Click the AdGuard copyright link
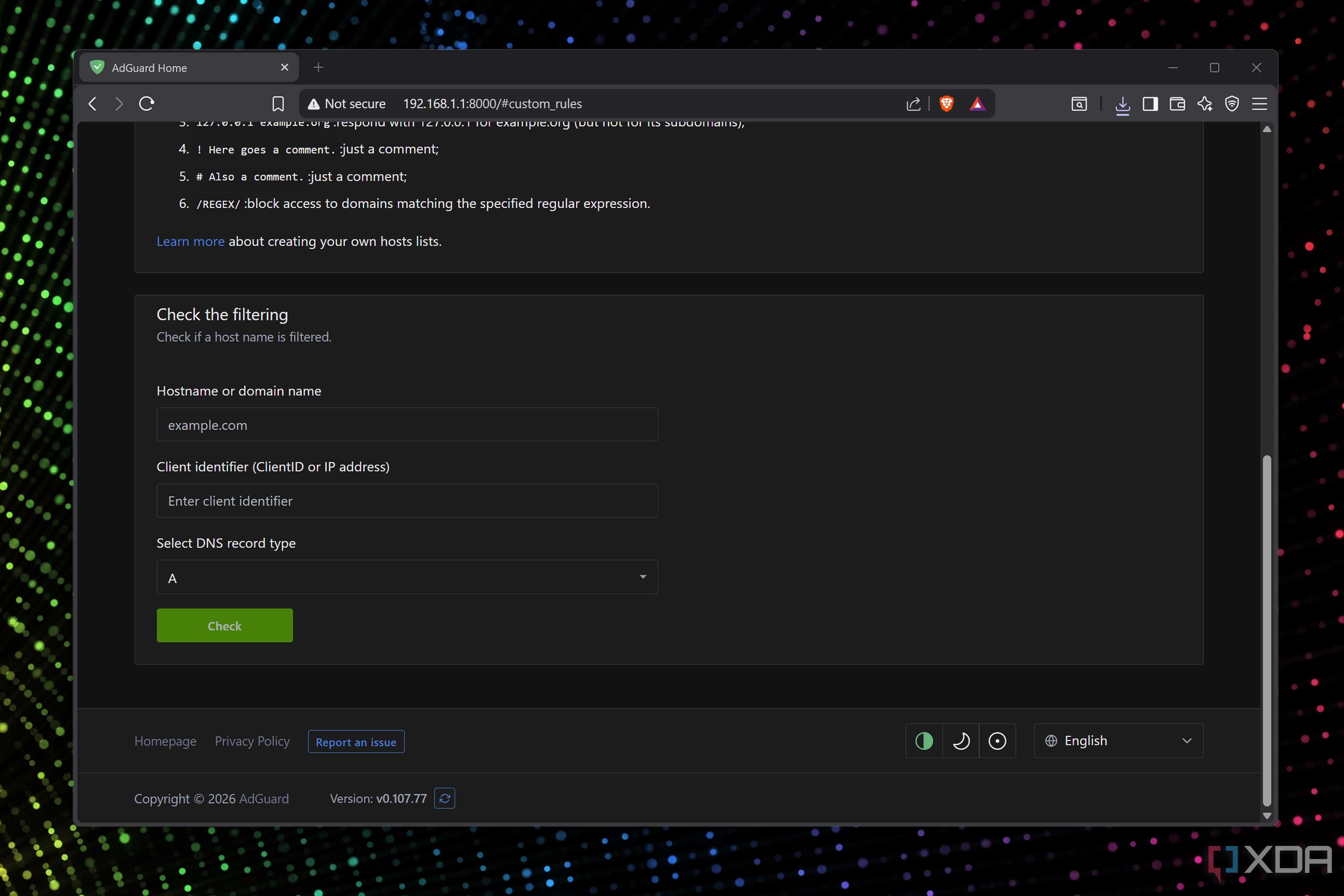Image resolution: width=1344 pixels, height=896 pixels. 264,798
